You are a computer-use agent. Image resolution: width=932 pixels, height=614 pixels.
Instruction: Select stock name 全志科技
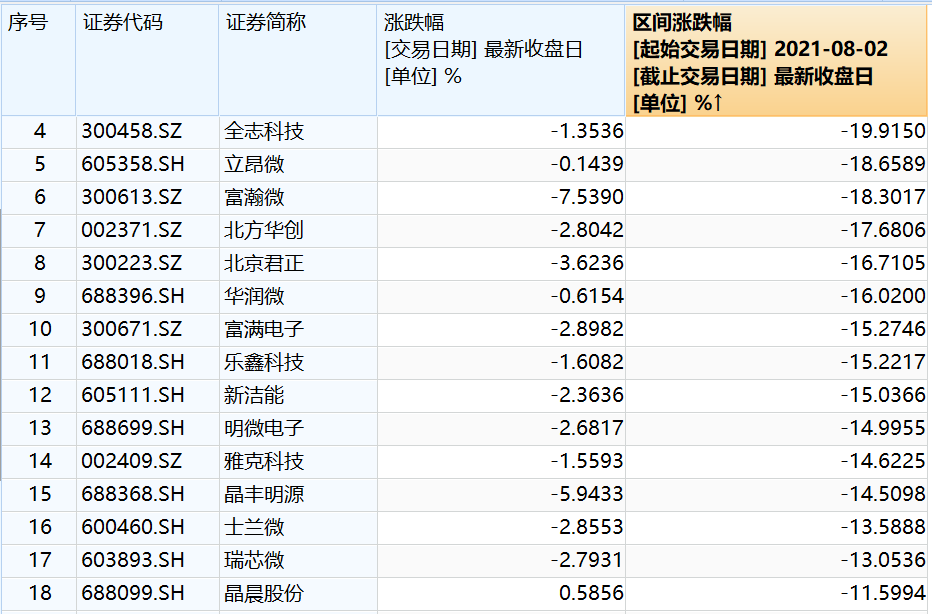[x=264, y=131]
